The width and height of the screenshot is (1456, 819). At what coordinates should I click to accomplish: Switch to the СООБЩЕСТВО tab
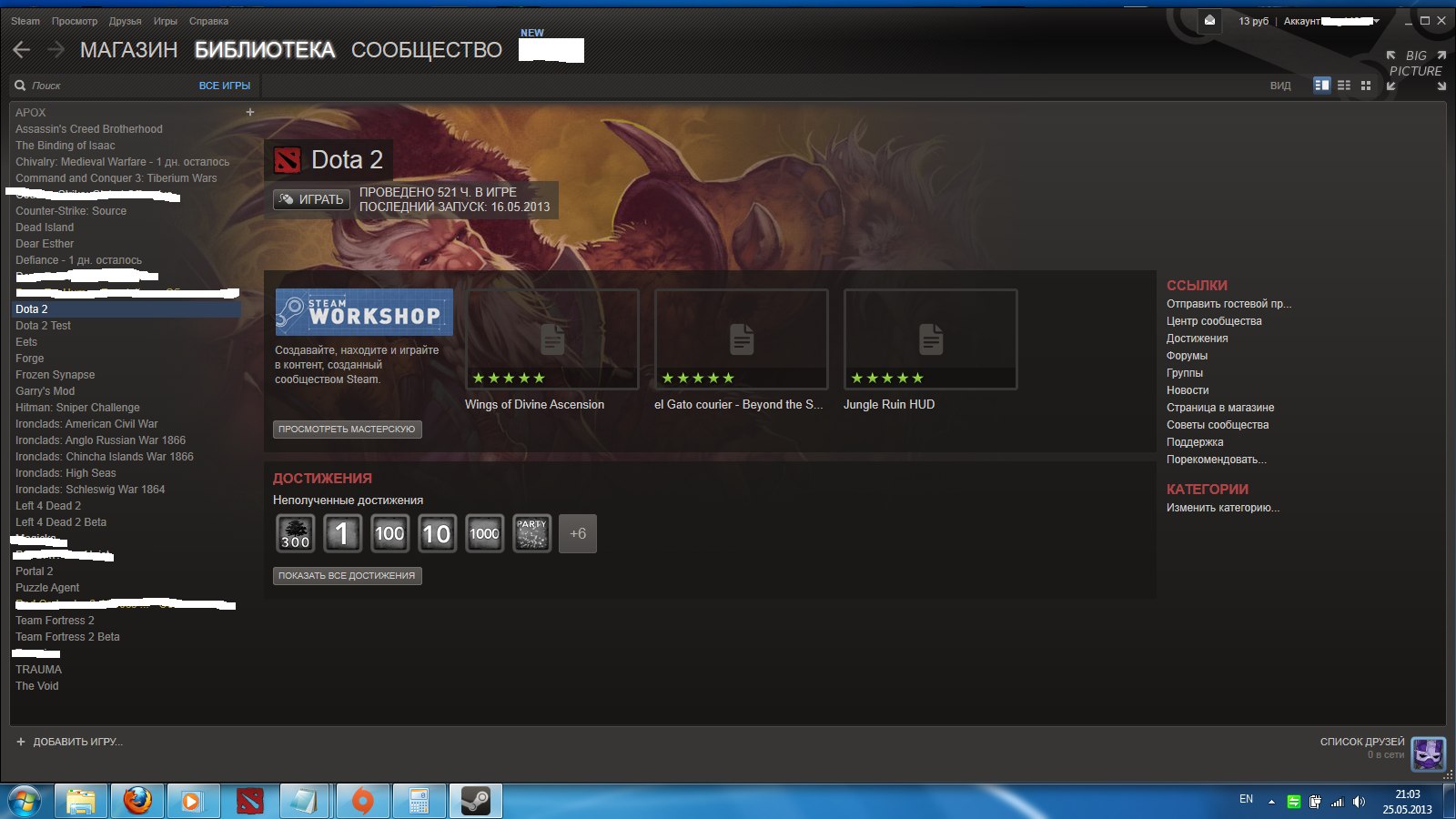click(x=427, y=50)
